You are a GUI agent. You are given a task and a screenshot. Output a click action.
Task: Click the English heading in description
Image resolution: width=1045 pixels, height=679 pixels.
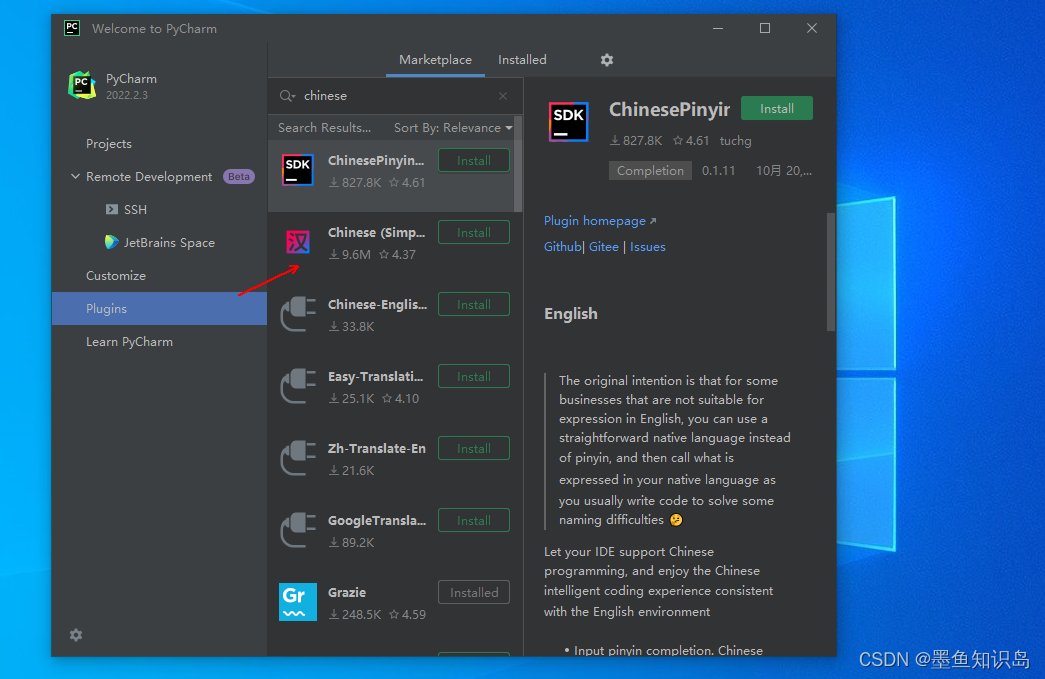pyautogui.click(x=570, y=314)
